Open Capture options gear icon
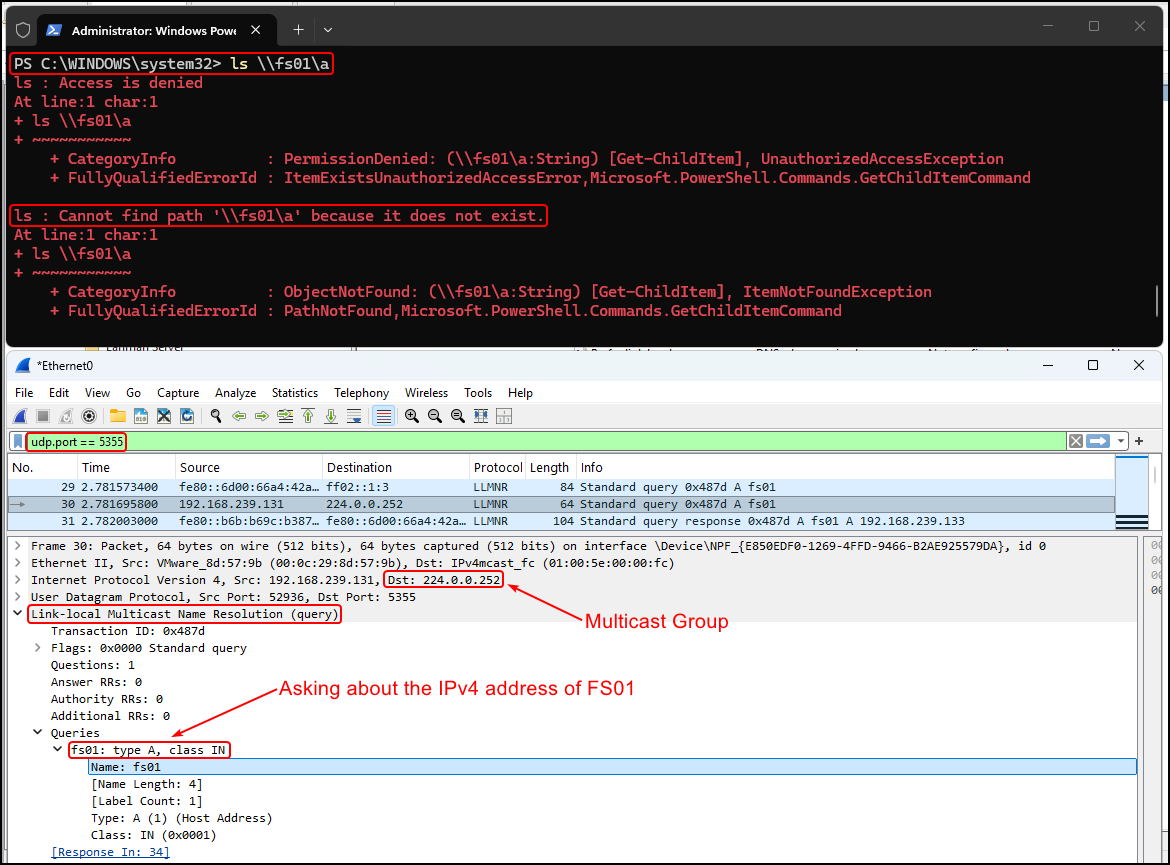Viewport: 1170px width, 865px height. (x=89, y=416)
